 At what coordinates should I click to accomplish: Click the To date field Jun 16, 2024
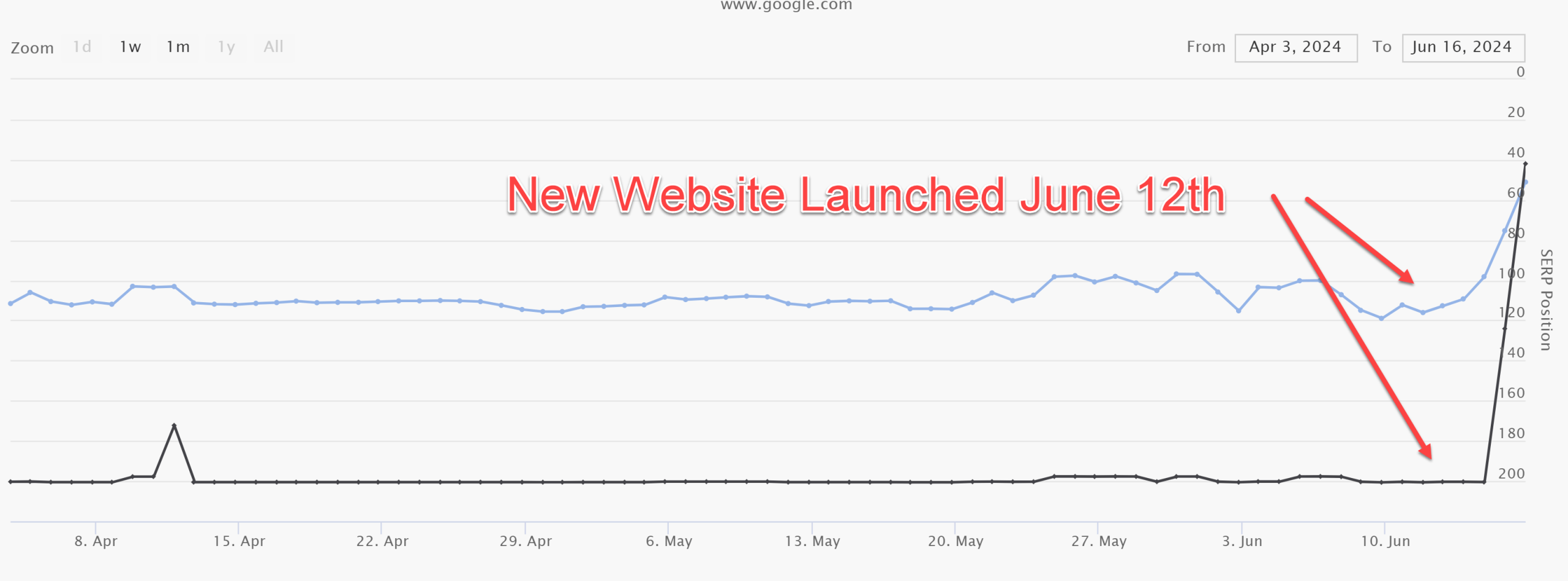(1463, 47)
